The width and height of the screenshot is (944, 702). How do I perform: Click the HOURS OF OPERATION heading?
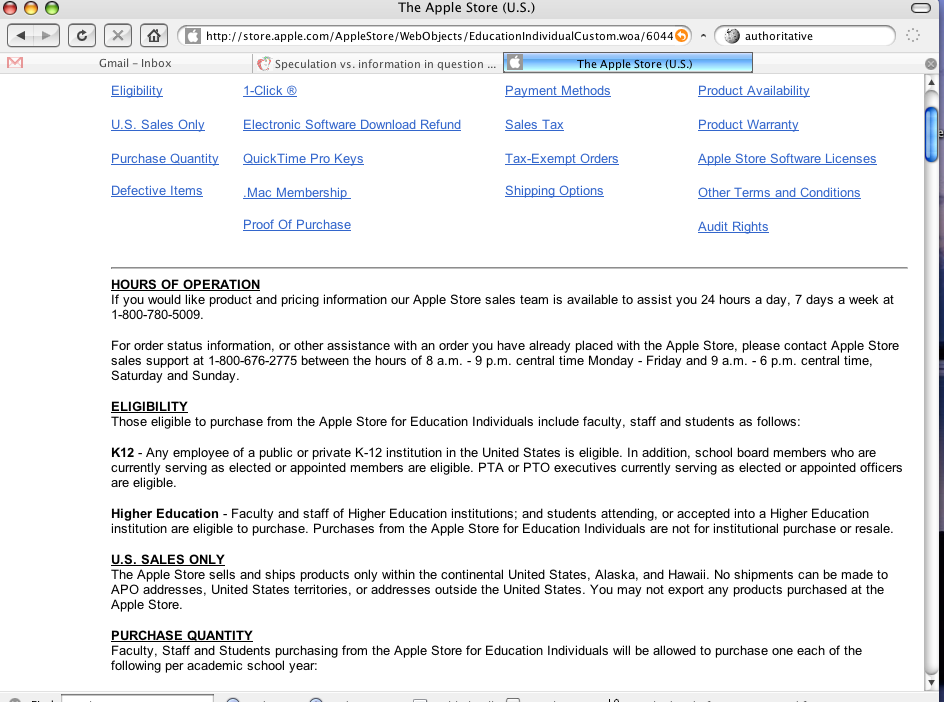coord(185,284)
